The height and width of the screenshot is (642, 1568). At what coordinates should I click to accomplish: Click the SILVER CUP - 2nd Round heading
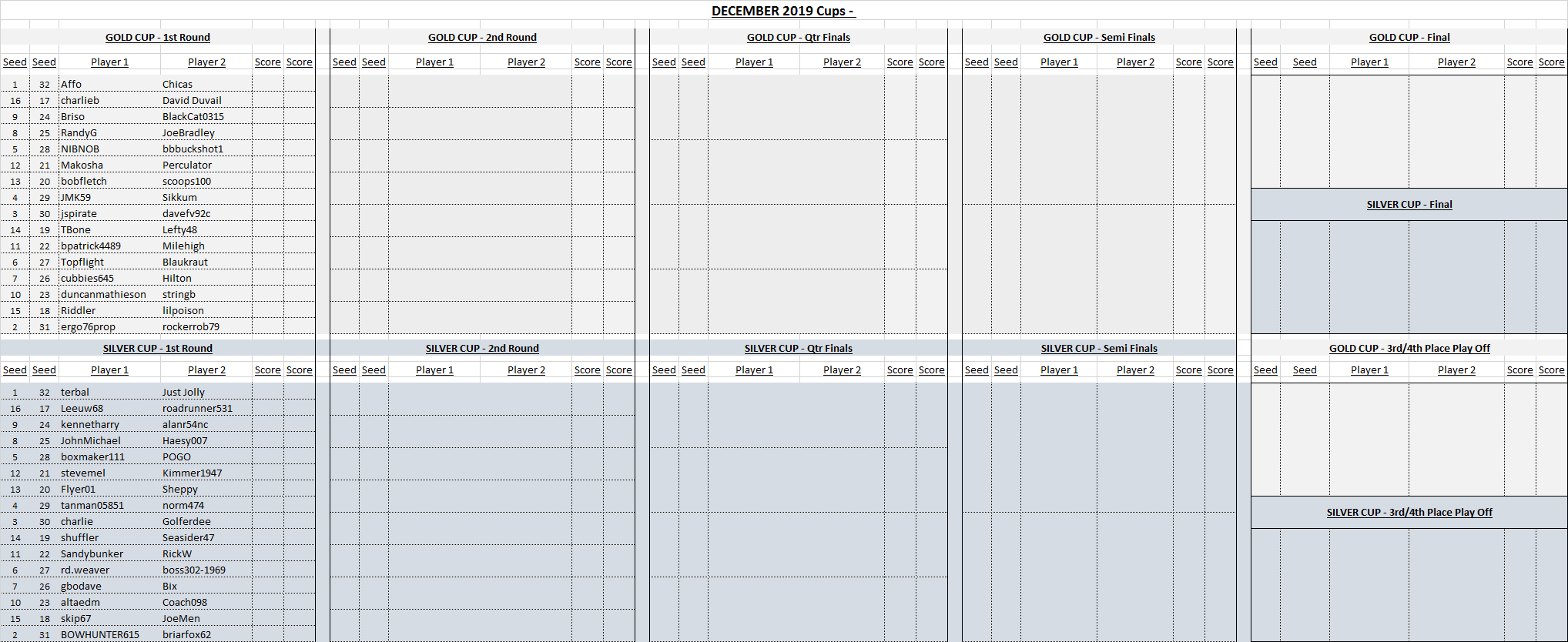[482, 349]
